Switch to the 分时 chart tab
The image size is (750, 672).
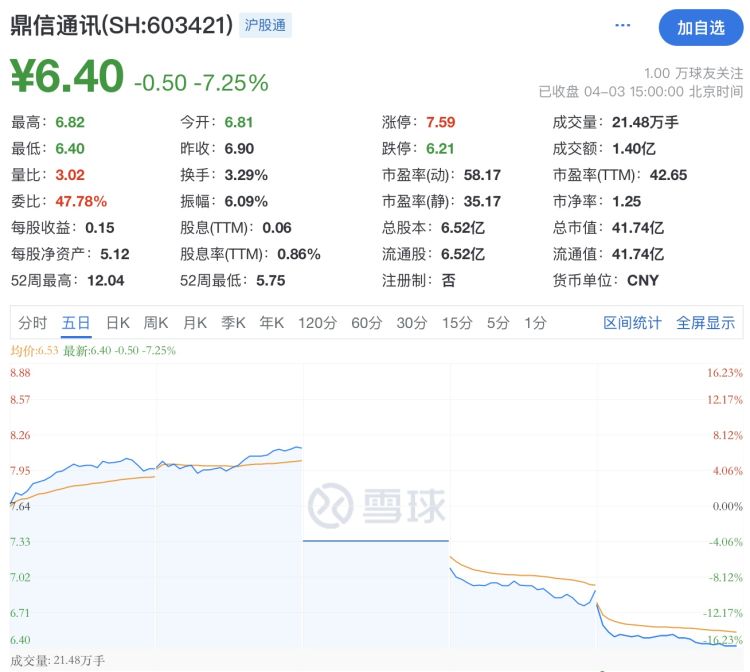pyautogui.click(x=33, y=323)
